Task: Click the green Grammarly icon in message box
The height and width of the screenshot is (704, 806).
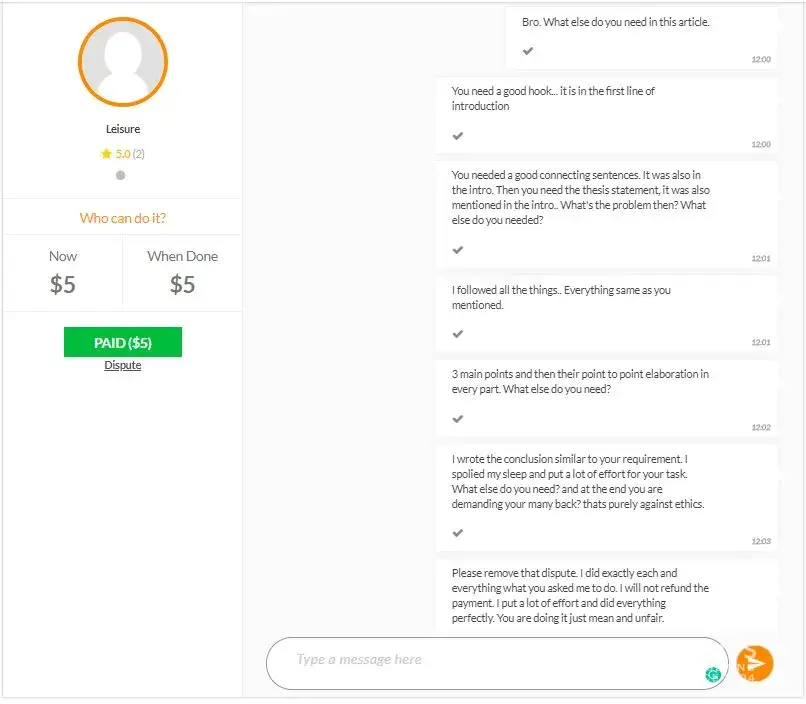Action: tap(713, 674)
